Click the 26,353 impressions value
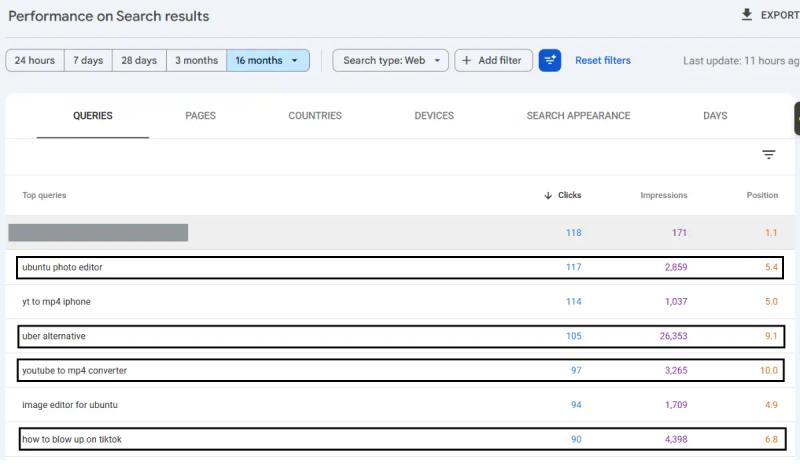The height and width of the screenshot is (464, 800). (673, 336)
